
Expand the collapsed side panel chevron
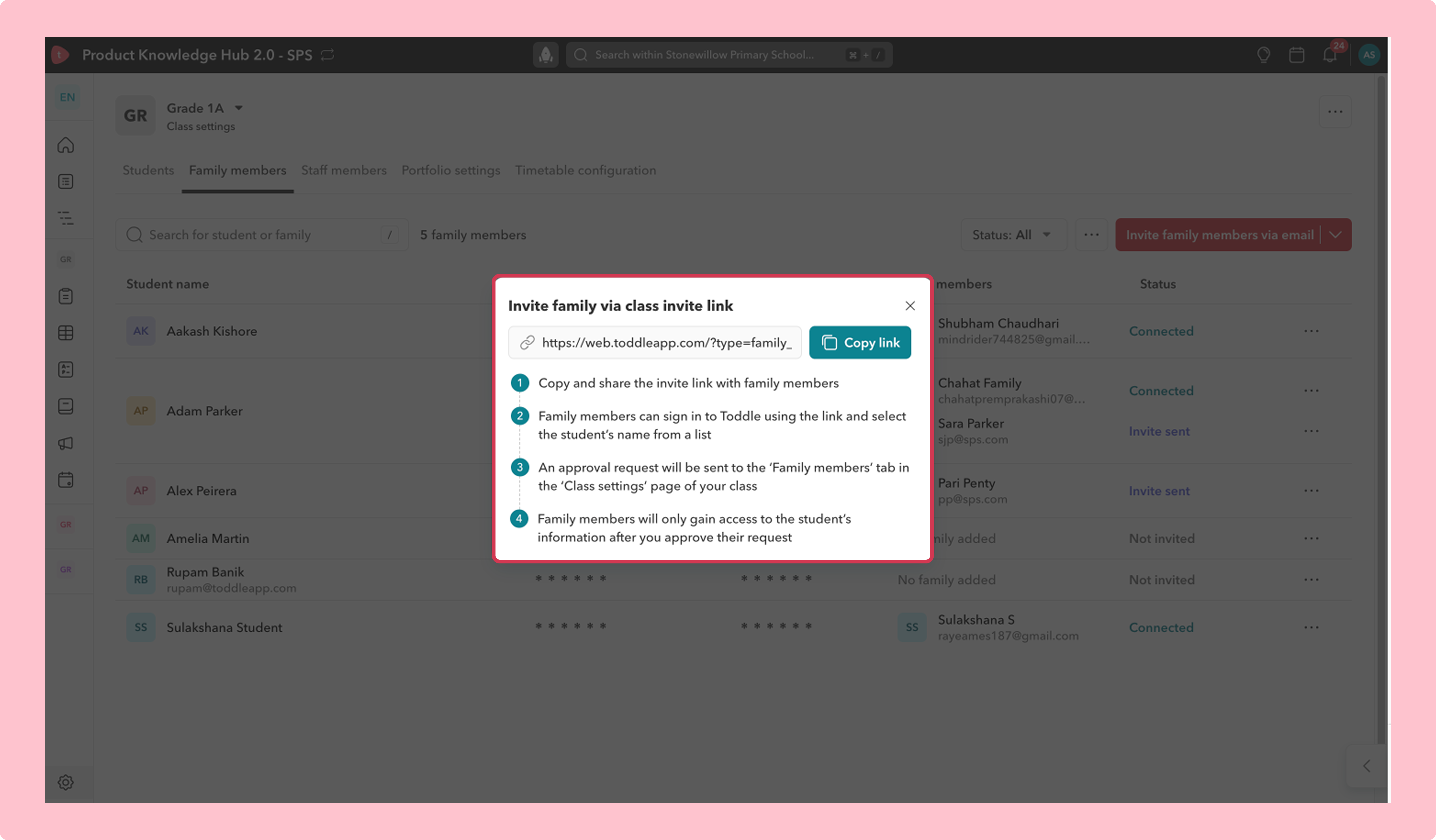coord(1367,766)
